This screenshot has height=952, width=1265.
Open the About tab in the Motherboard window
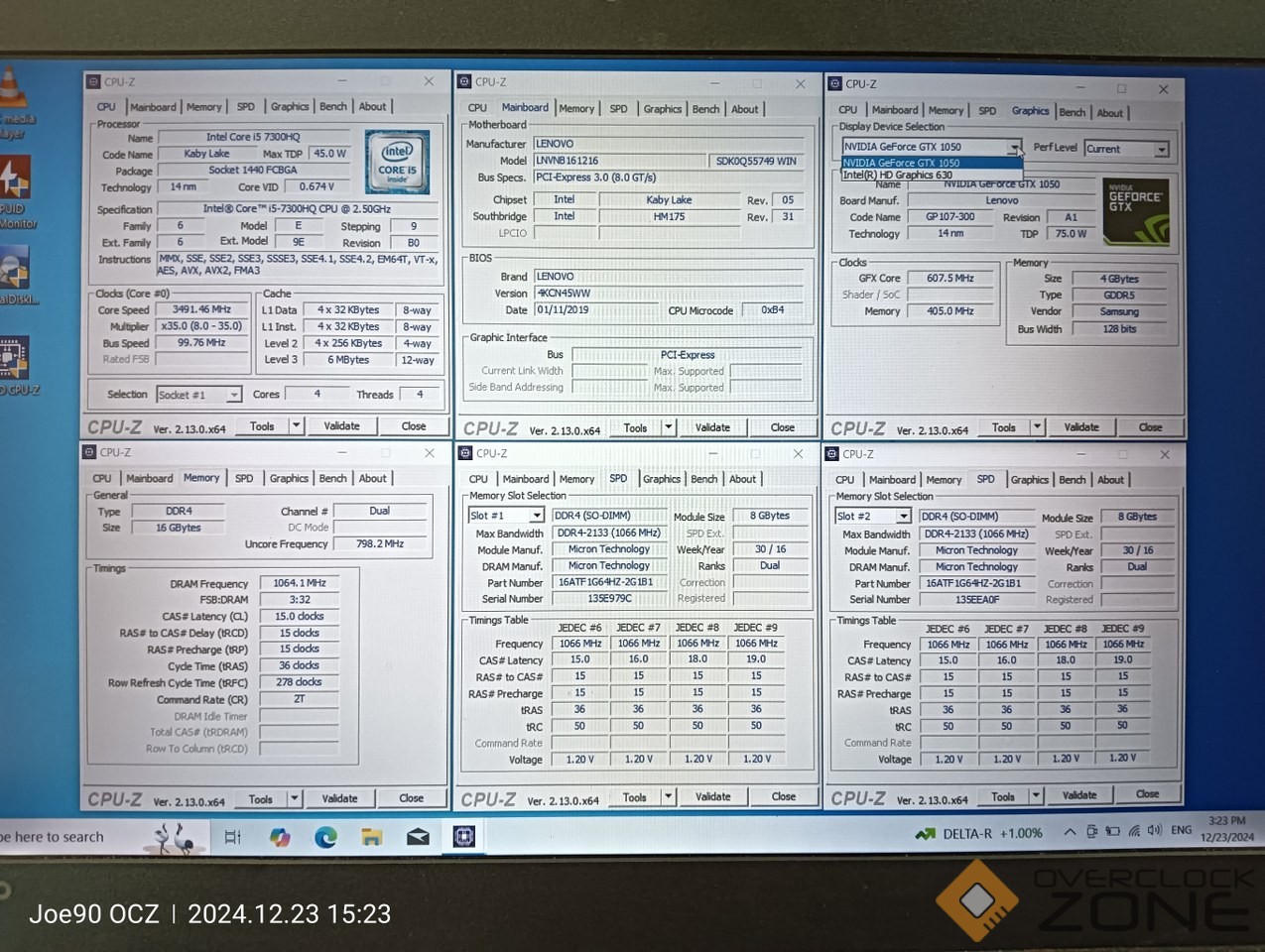coord(745,109)
